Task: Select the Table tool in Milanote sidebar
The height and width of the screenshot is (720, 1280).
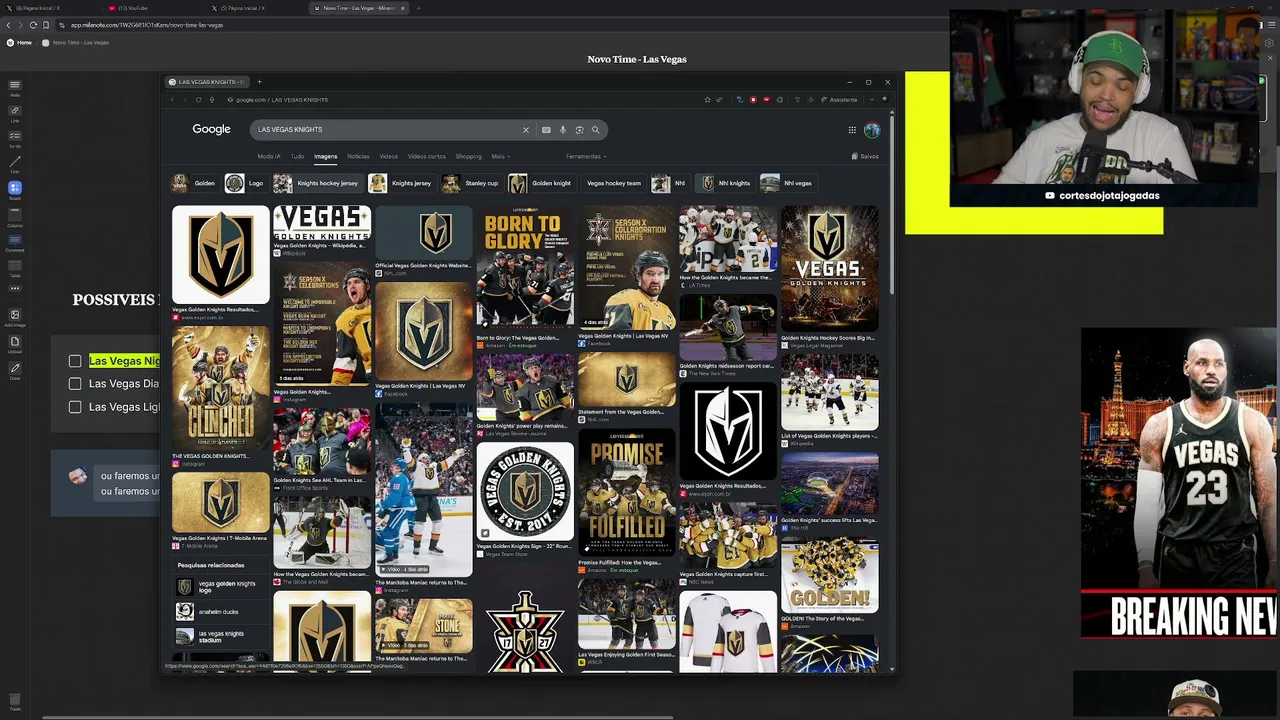Action: 15,266
